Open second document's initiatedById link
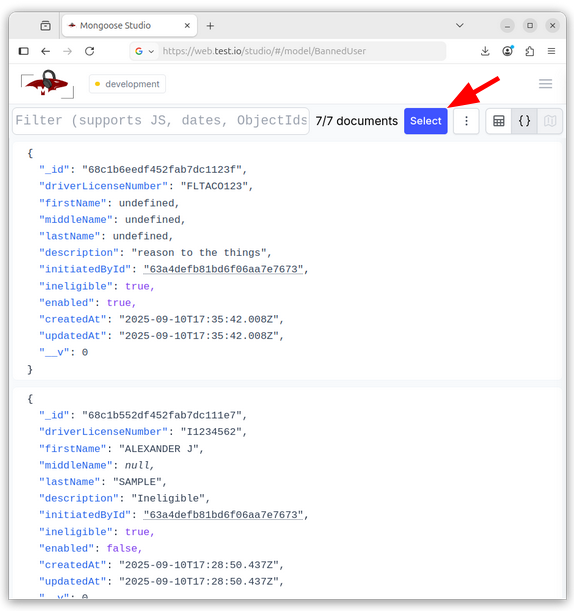 [223, 515]
